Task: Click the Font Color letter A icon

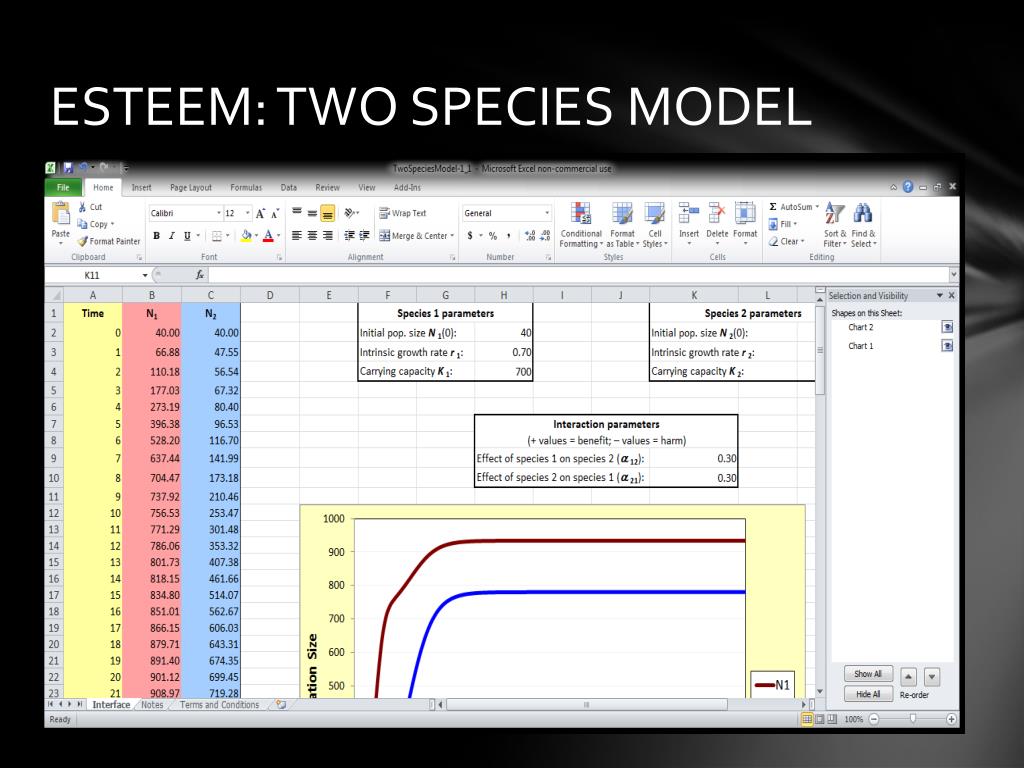Action: click(x=268, y=236)
